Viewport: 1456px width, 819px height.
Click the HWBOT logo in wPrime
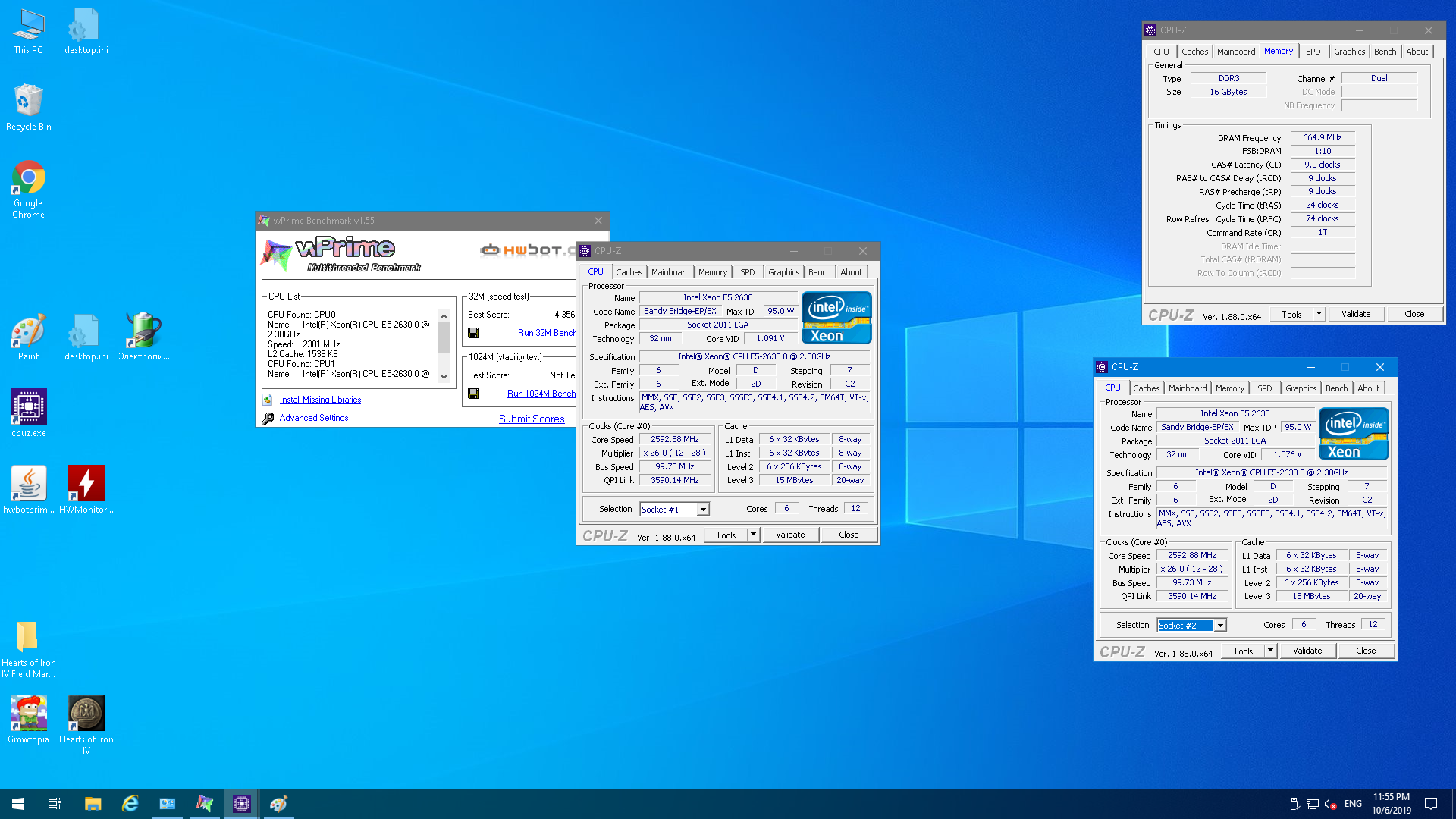[529, 249]
